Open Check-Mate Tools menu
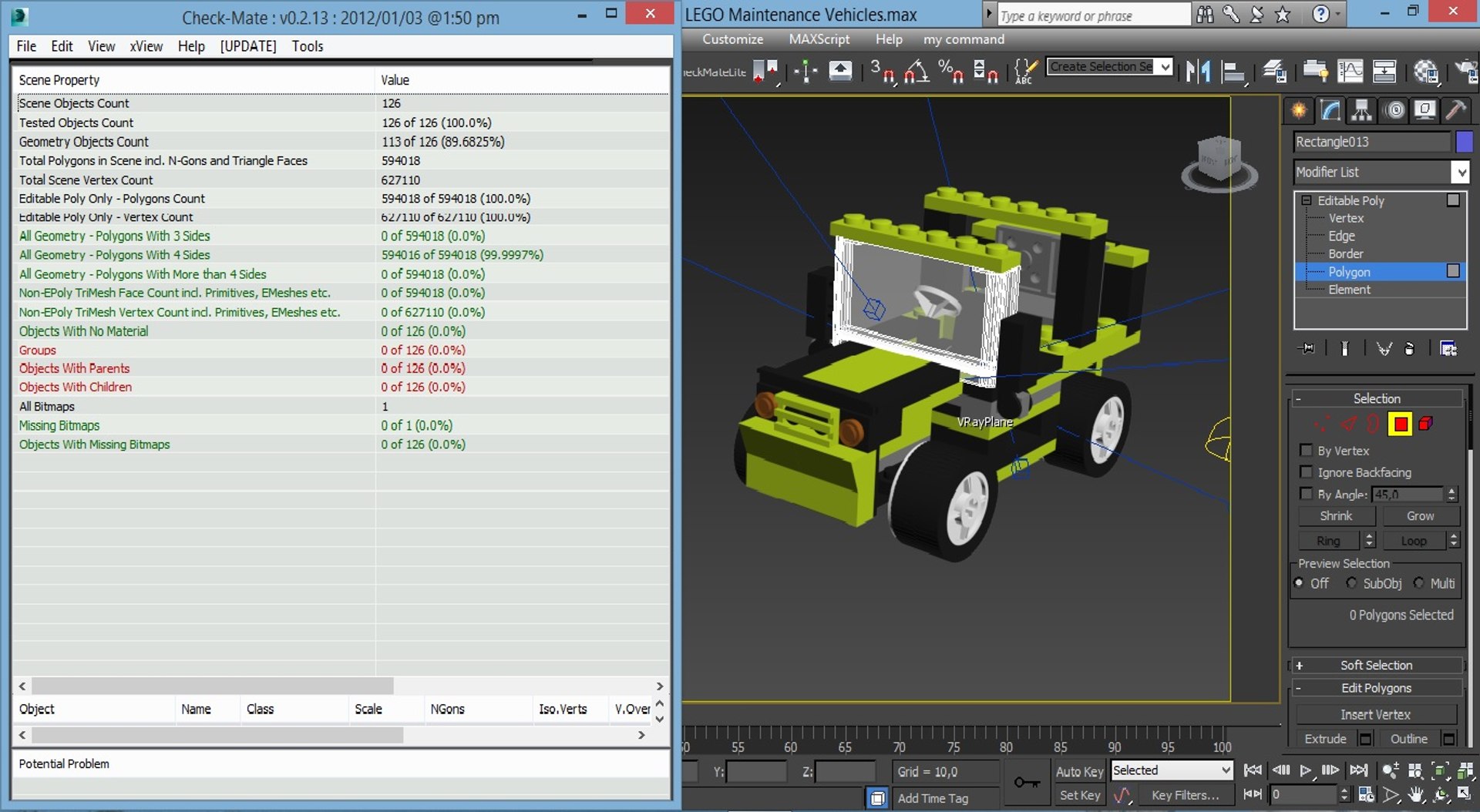 pos(308,46)
